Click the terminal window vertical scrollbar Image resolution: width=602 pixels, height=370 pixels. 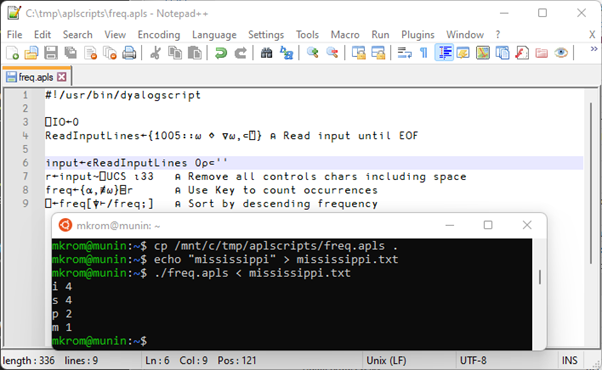(x=540, y=277)
